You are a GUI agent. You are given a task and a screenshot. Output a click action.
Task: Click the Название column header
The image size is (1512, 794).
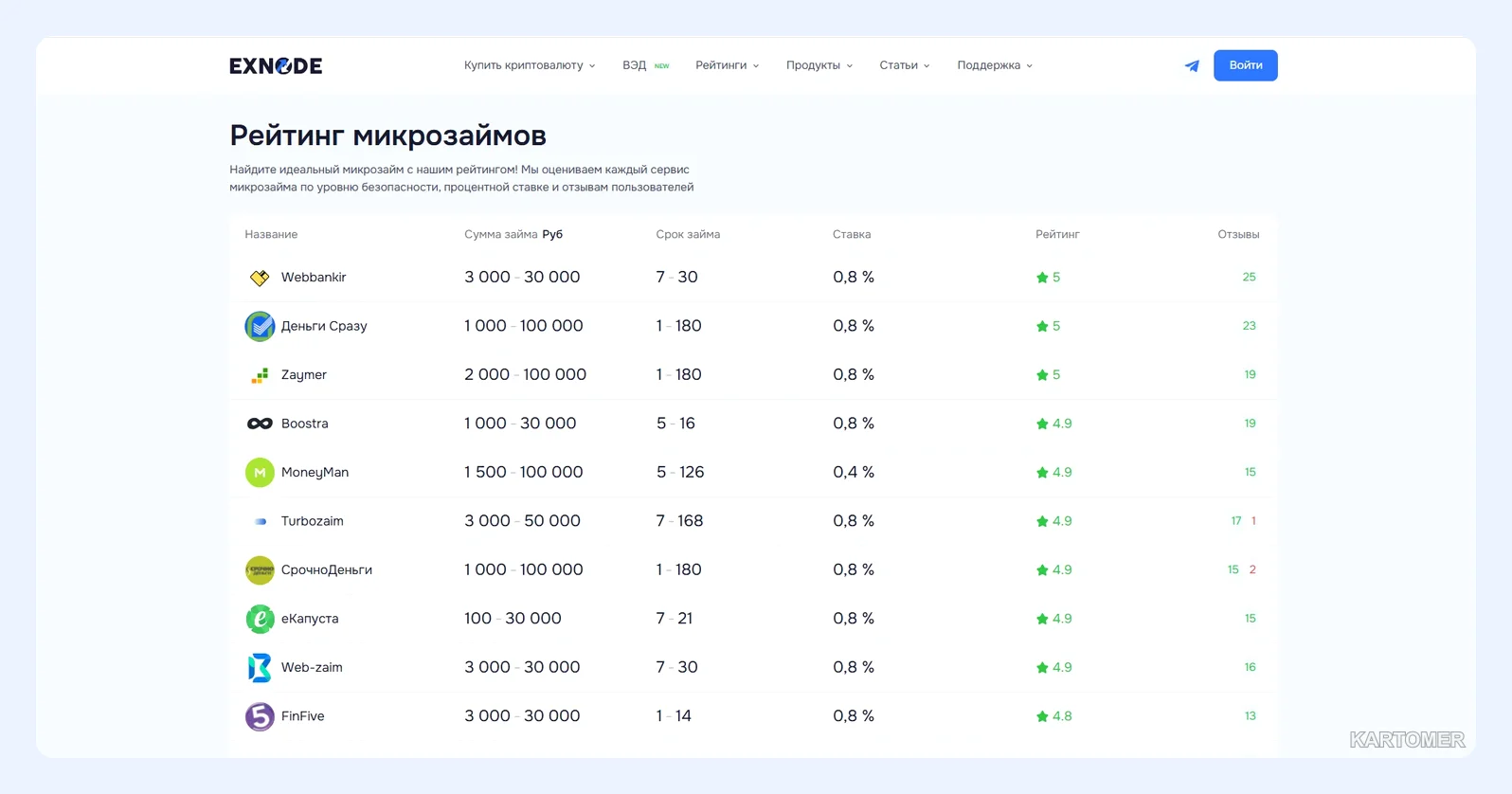coord(271,234)
